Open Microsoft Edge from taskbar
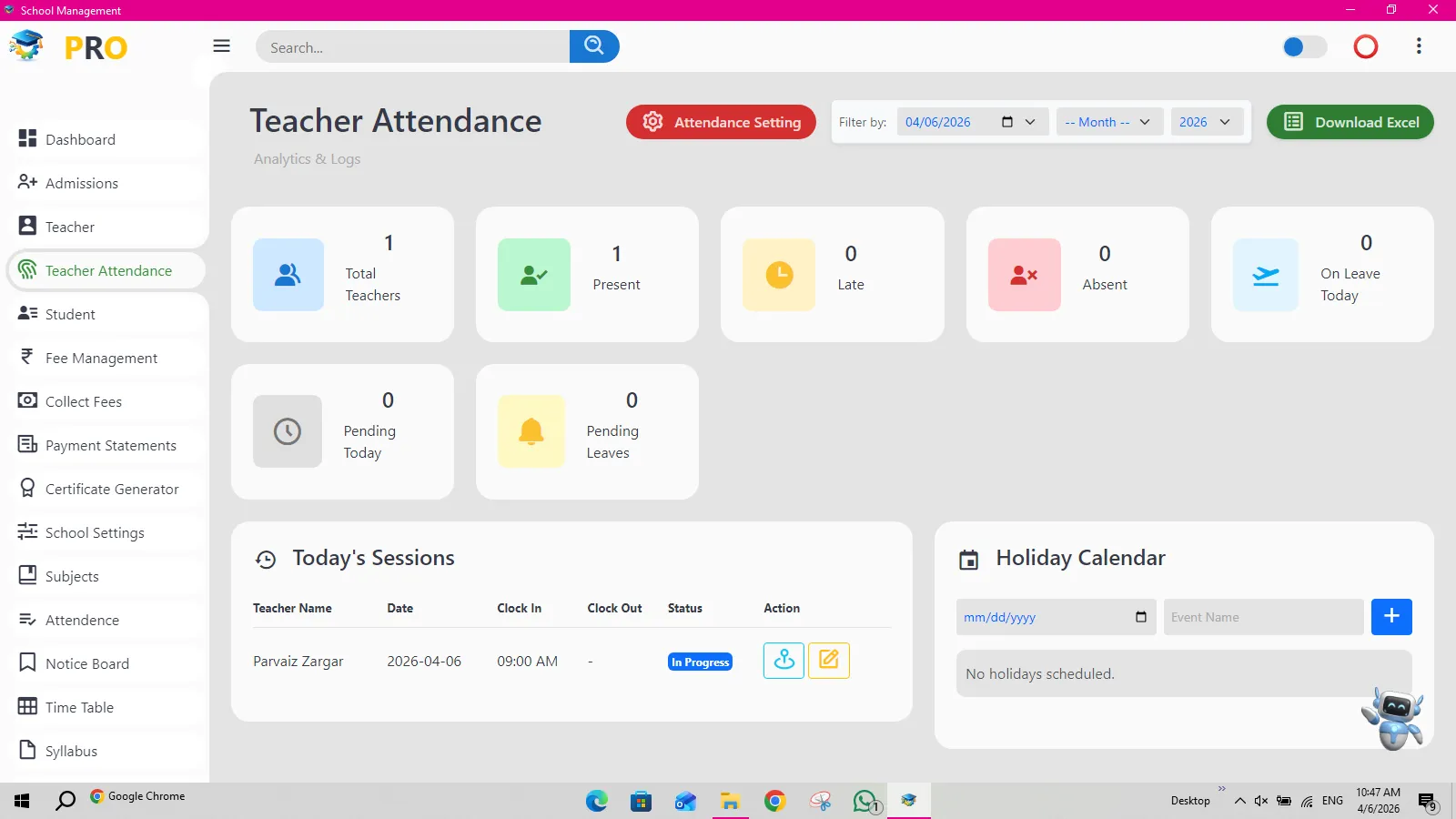Image resolution: width=1456 pixels, height=819 pixels. (x=597, y=801)
